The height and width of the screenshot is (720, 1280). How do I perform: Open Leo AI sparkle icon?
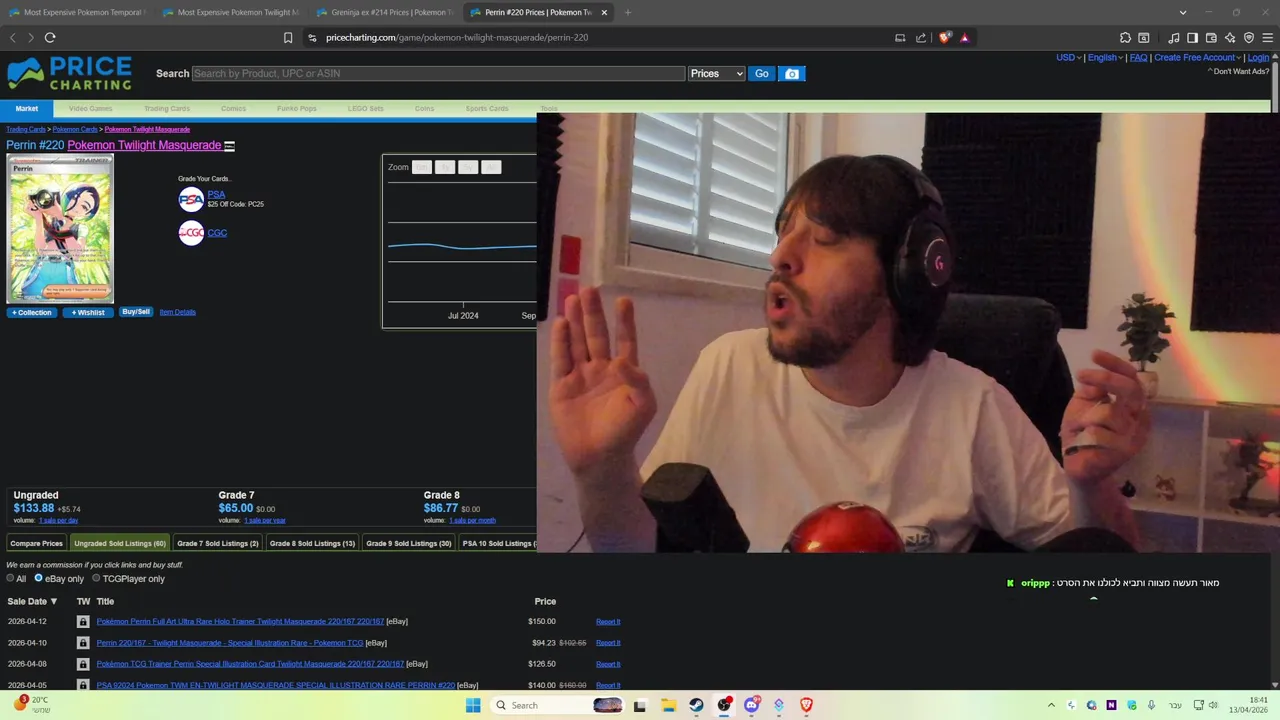[1230, 38]
